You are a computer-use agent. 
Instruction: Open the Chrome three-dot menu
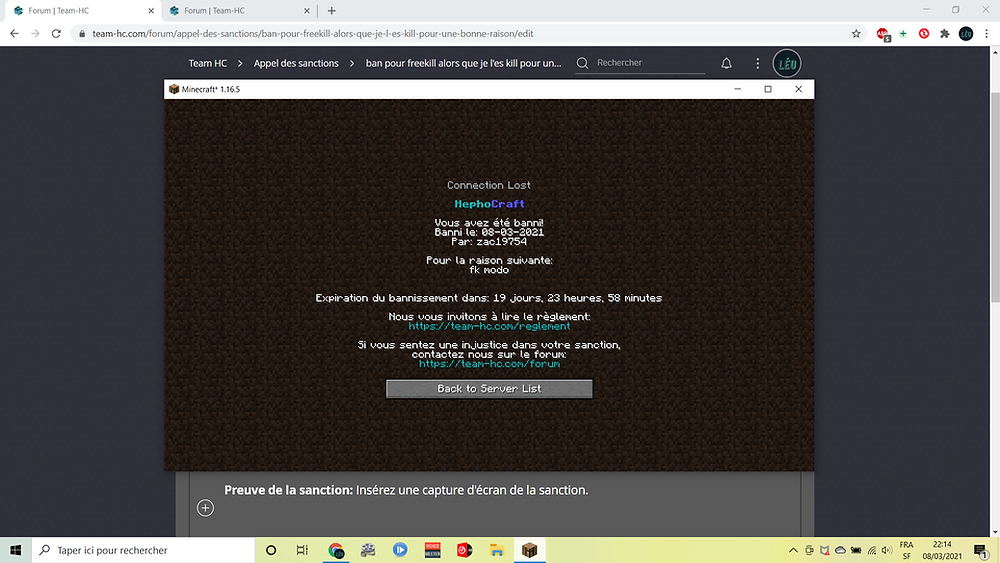[986, 34]
